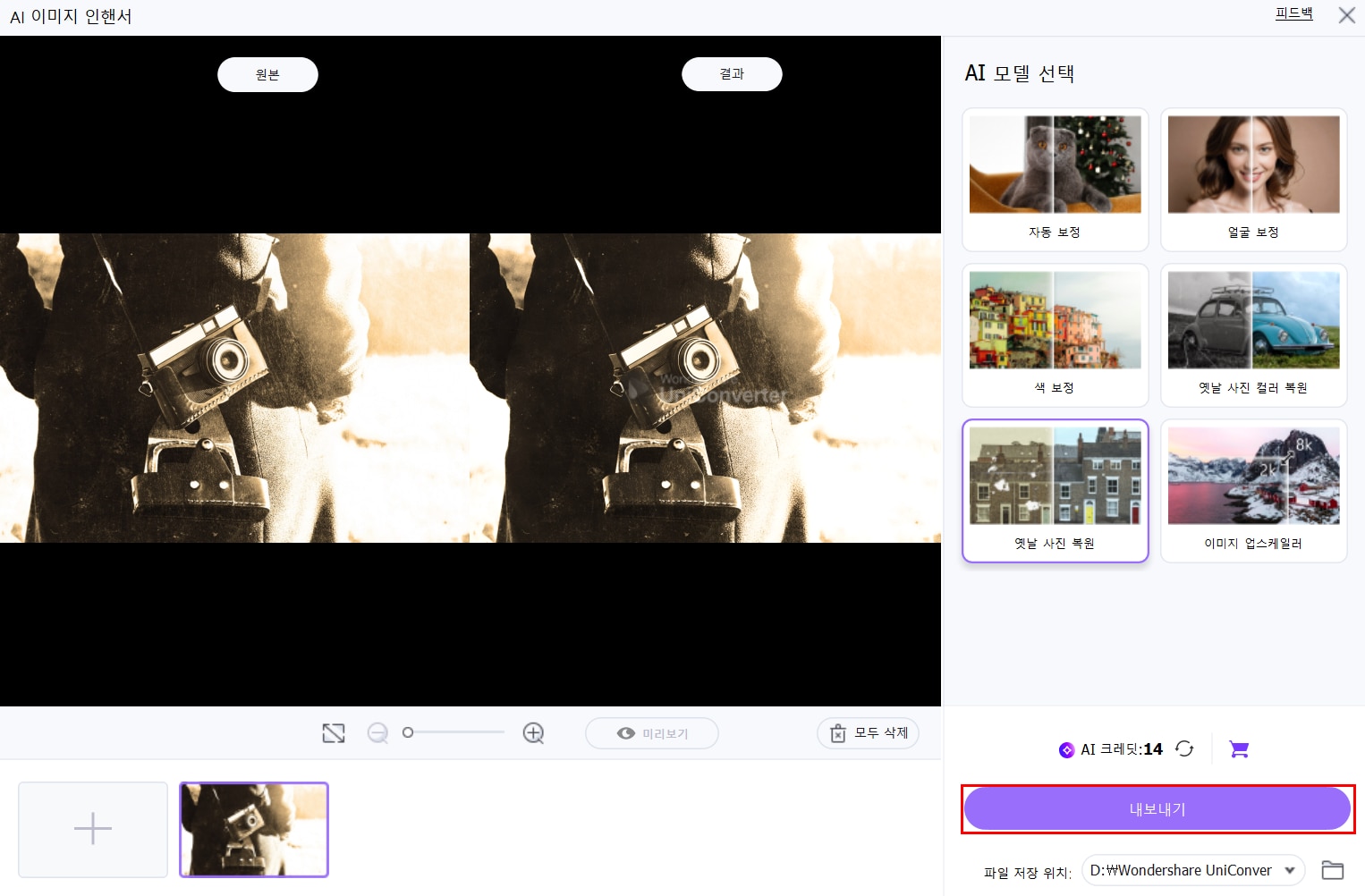1365x896 pixels.
Task: Click the fit-to-screen view icon
Action: click(333, 732)
